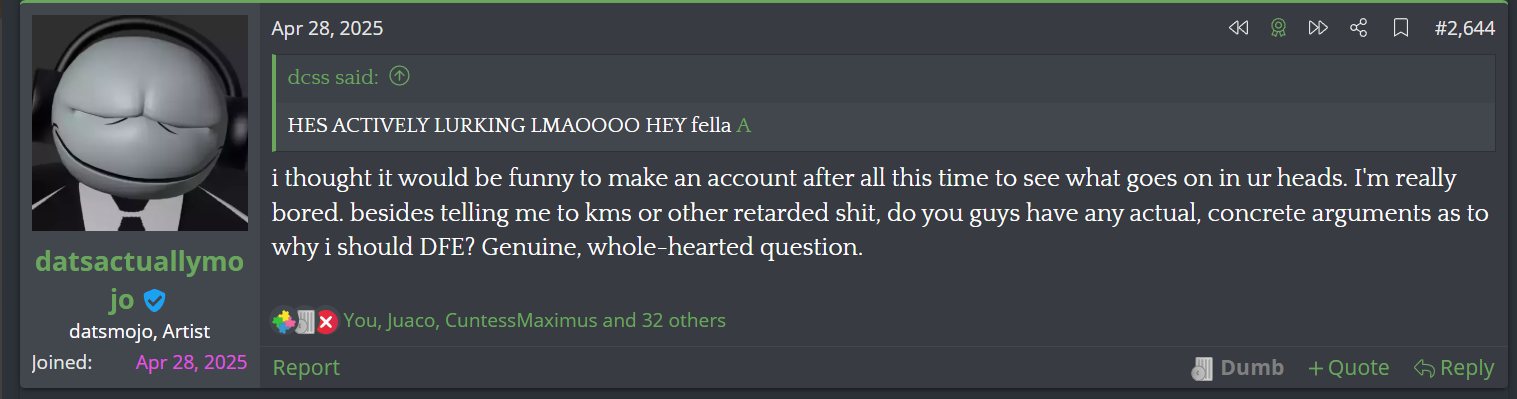Image resolution: width=1517 pixels, height=399 pixels.
Task: Click the red X reaction icon
Action: pos(327,322)
